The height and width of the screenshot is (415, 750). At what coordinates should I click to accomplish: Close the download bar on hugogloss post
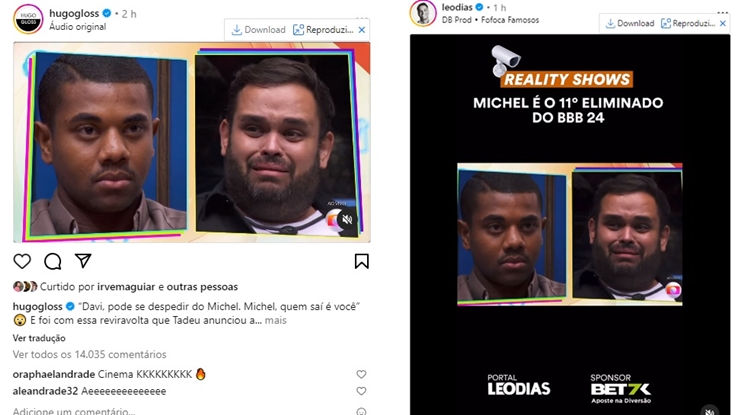point(362,30)
